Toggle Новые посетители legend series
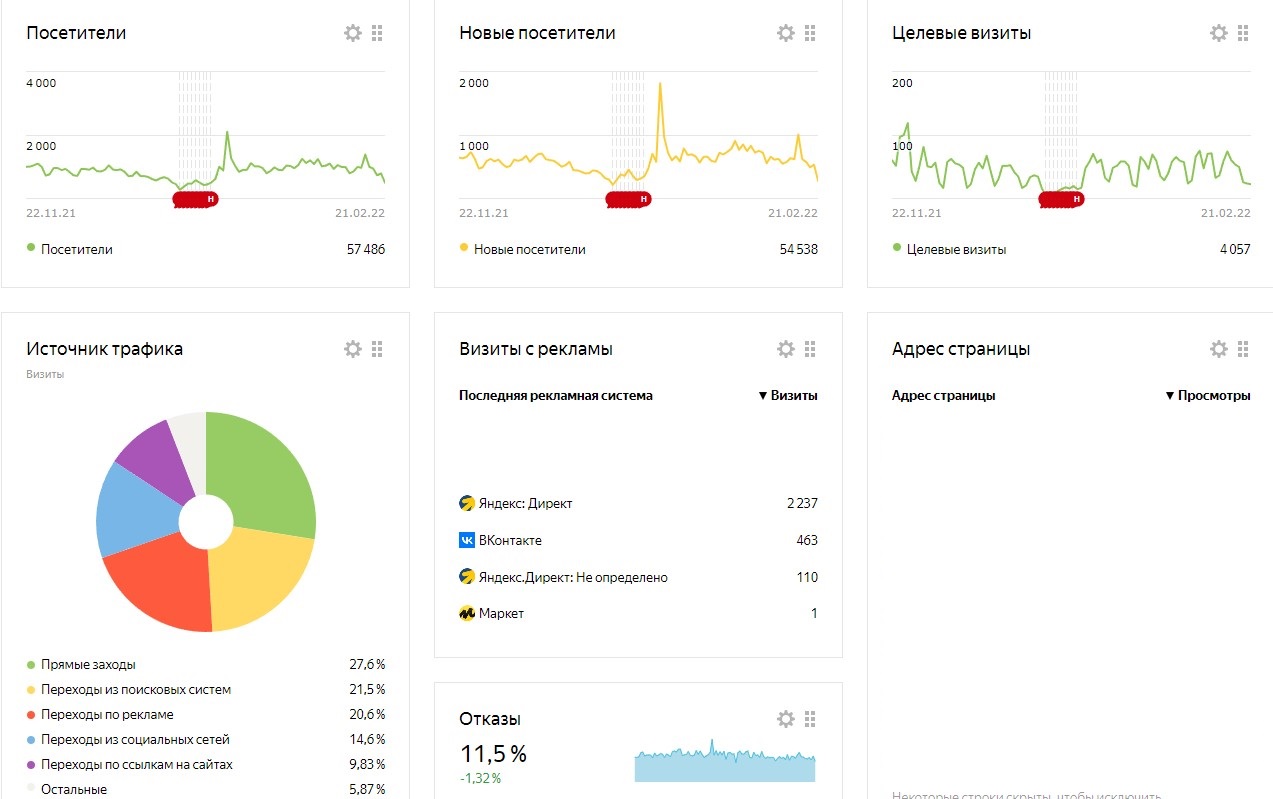The image size is (1273, 799). click(523, 249)
